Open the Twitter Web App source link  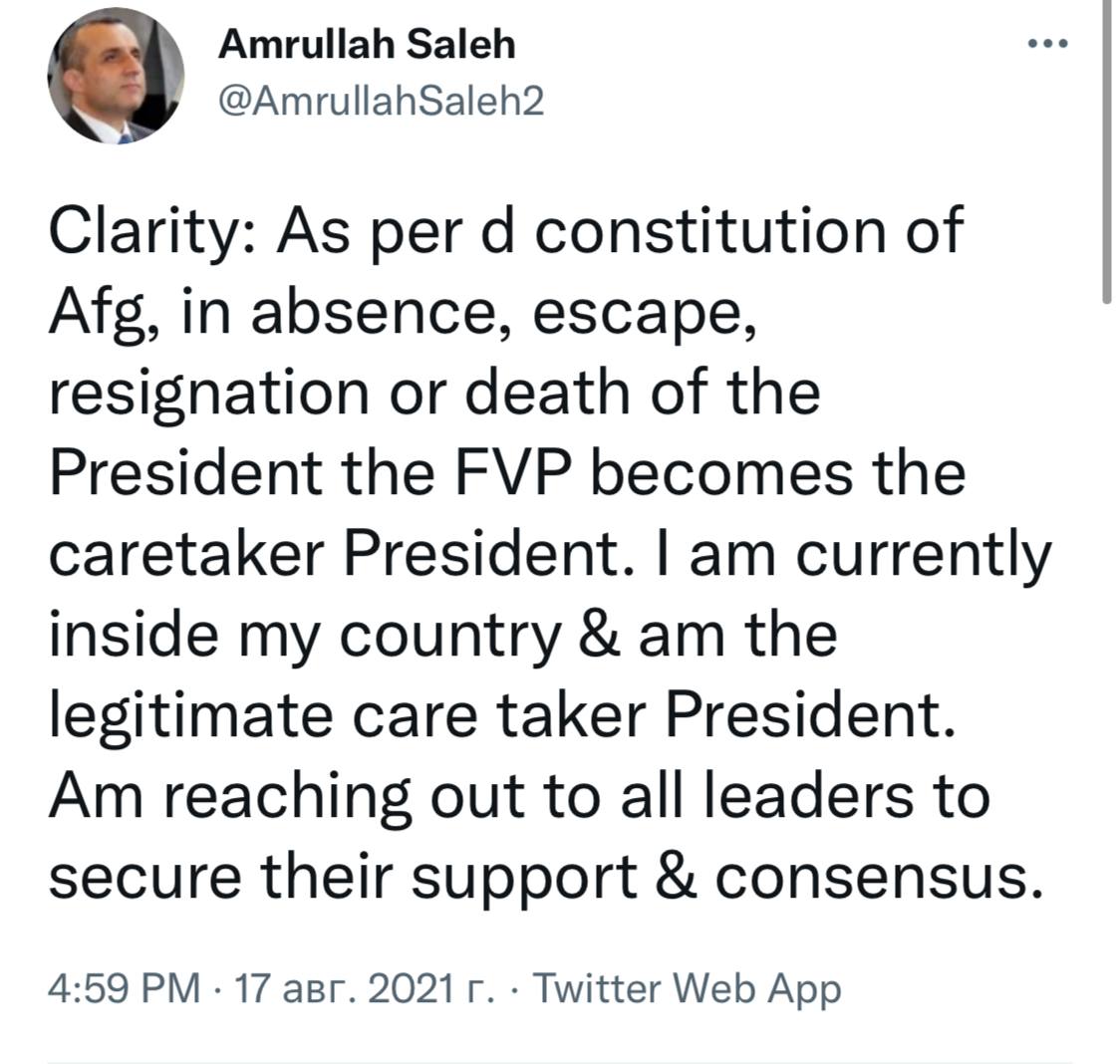pyautogui.click(x=688, y=989)
